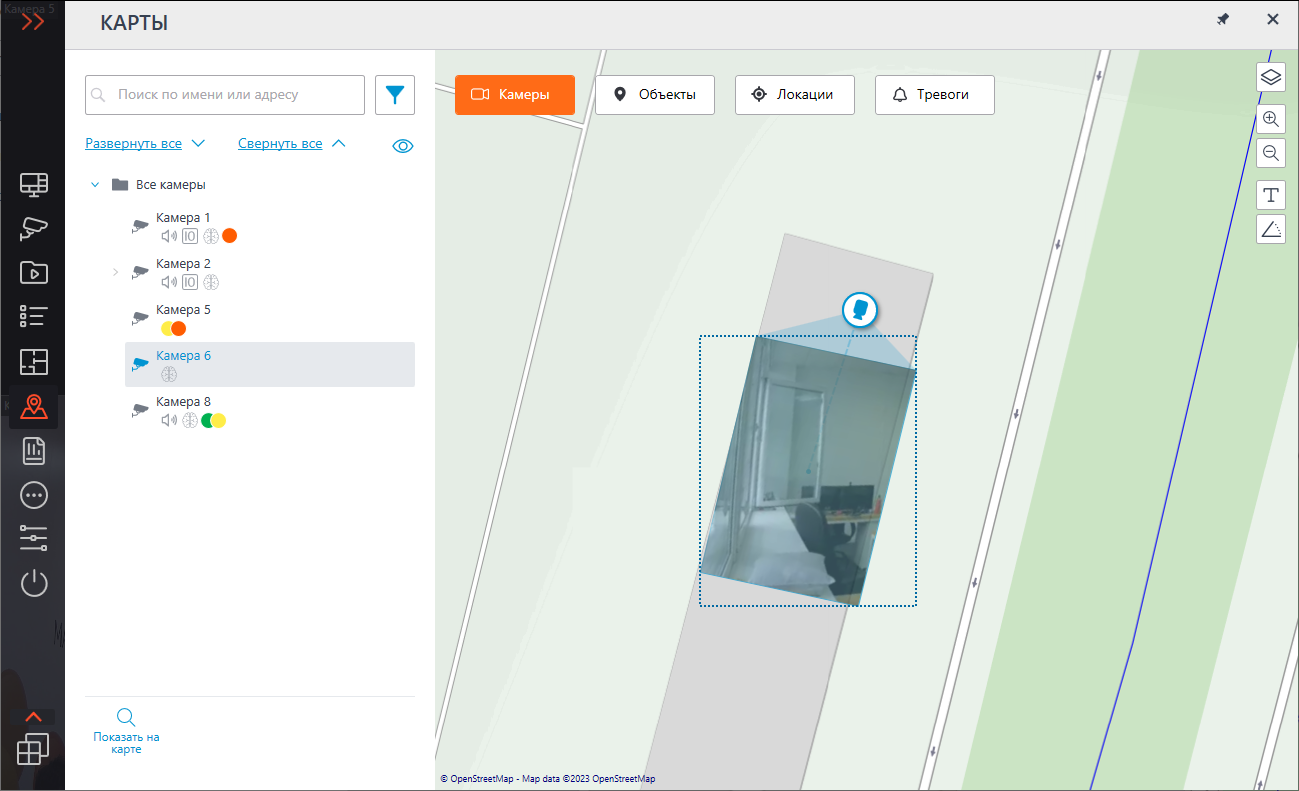1299x791 pixels.
Task: Collapse the Все камеры folder chevron
Action: click(x=95, y=185)
